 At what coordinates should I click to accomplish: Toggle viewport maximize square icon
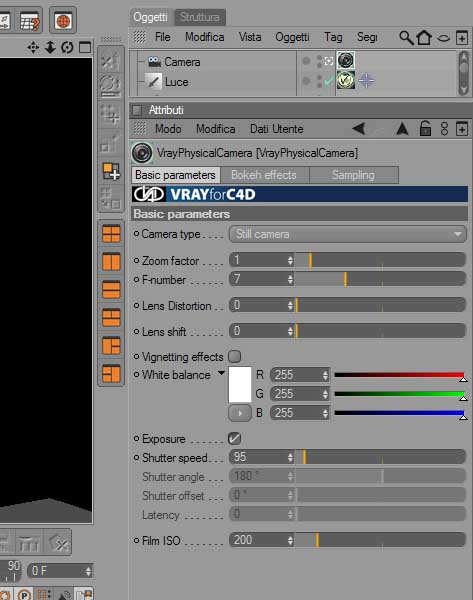(x=85, y=47)
